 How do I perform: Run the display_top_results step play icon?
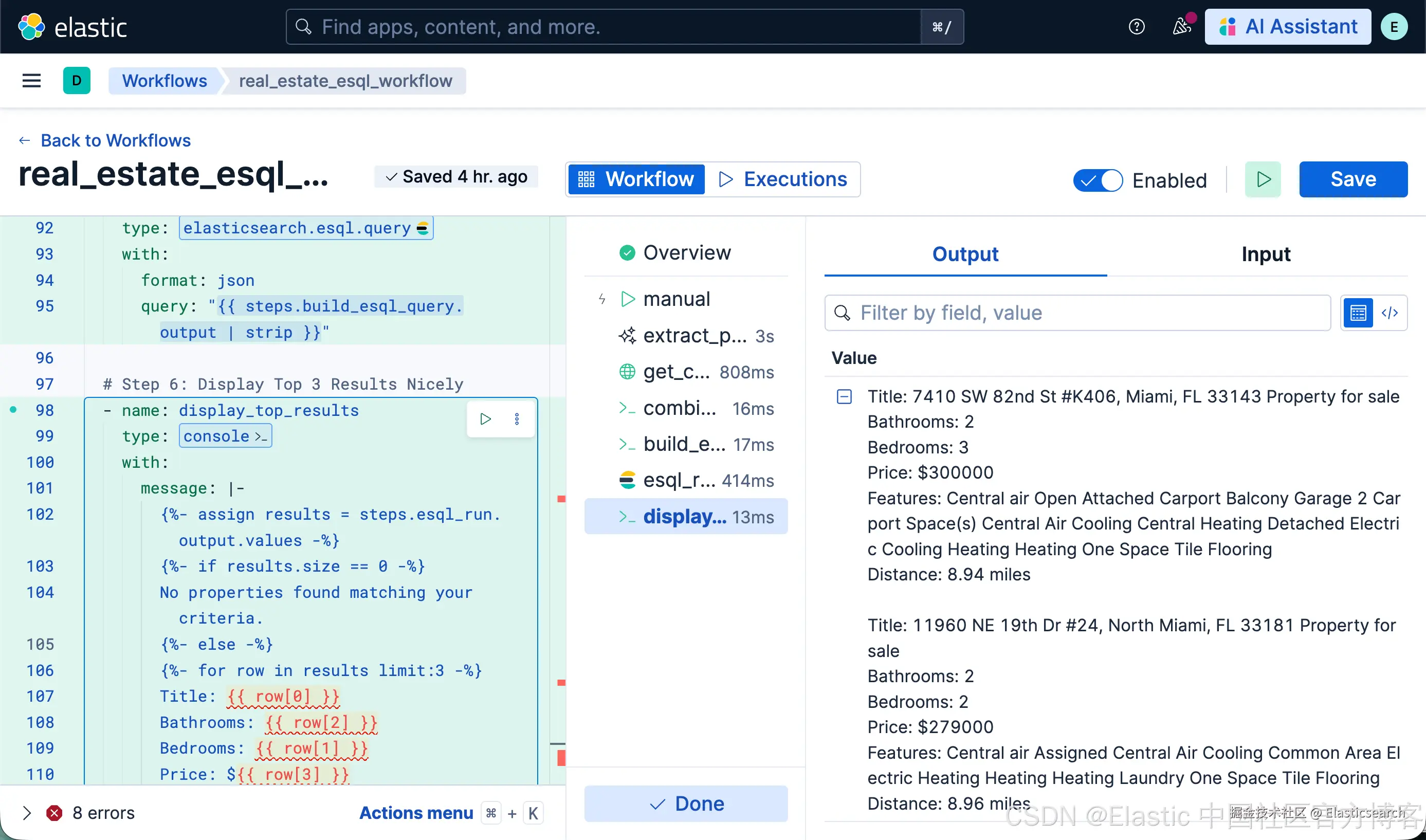click(485, 419)
